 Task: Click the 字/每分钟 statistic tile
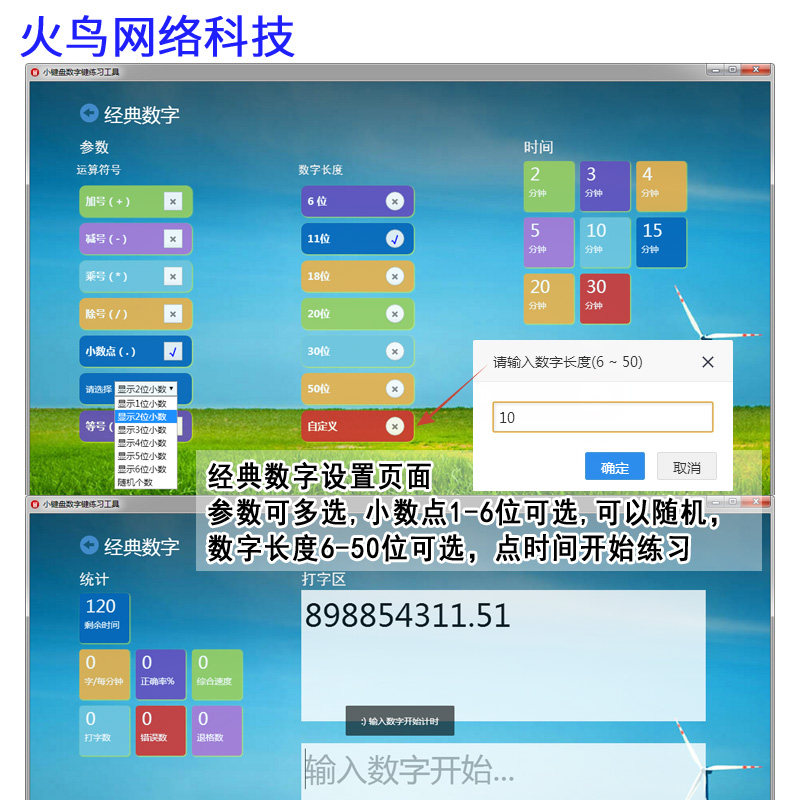(105, 674)
